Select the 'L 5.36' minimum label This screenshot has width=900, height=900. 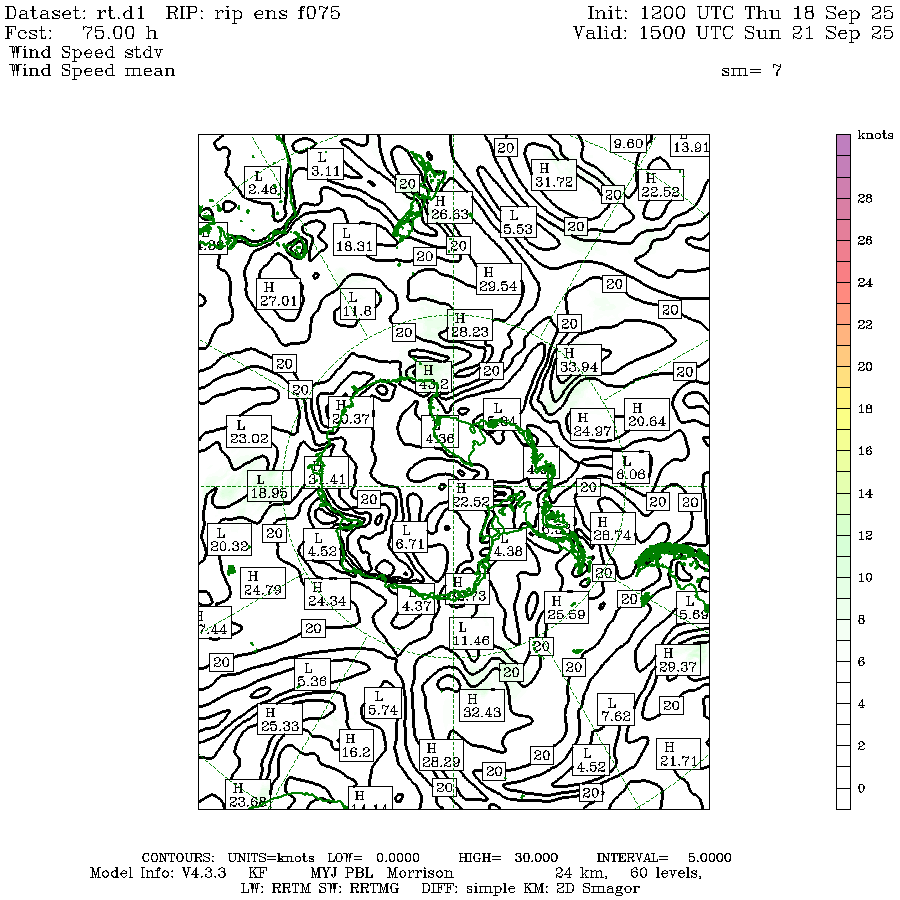point(313,675)
